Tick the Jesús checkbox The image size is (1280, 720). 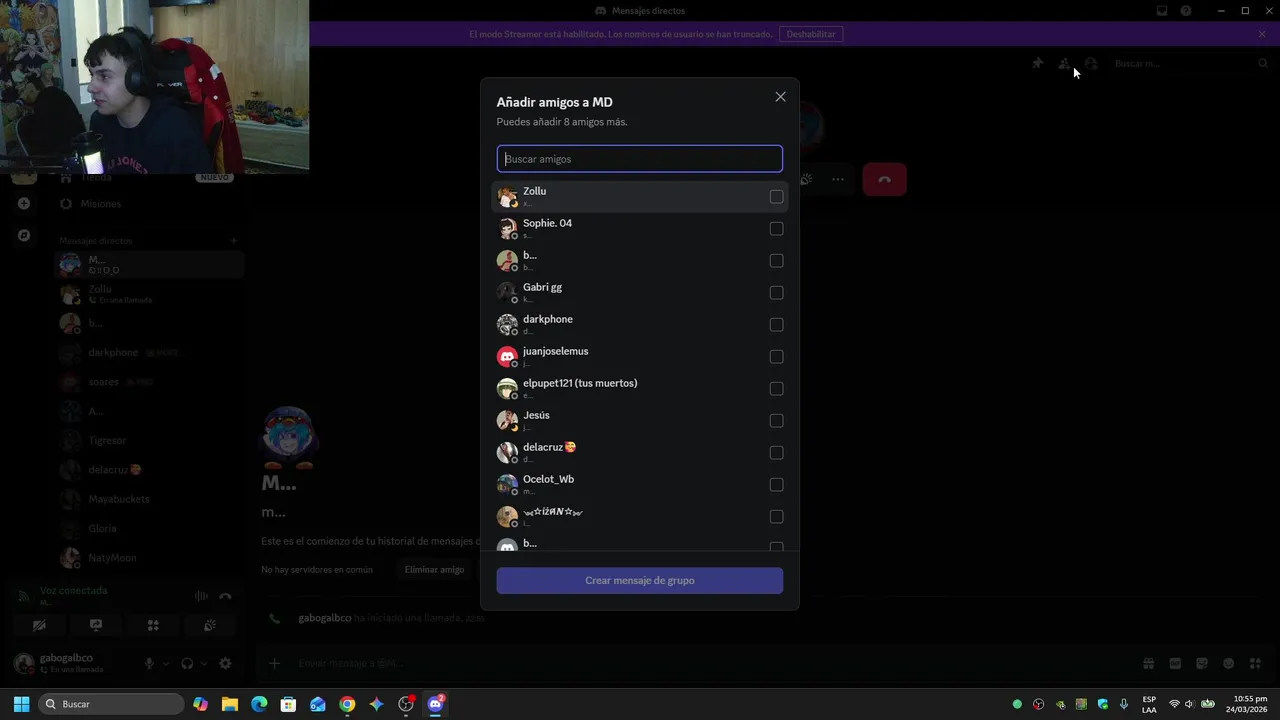[x=776, y=421]
